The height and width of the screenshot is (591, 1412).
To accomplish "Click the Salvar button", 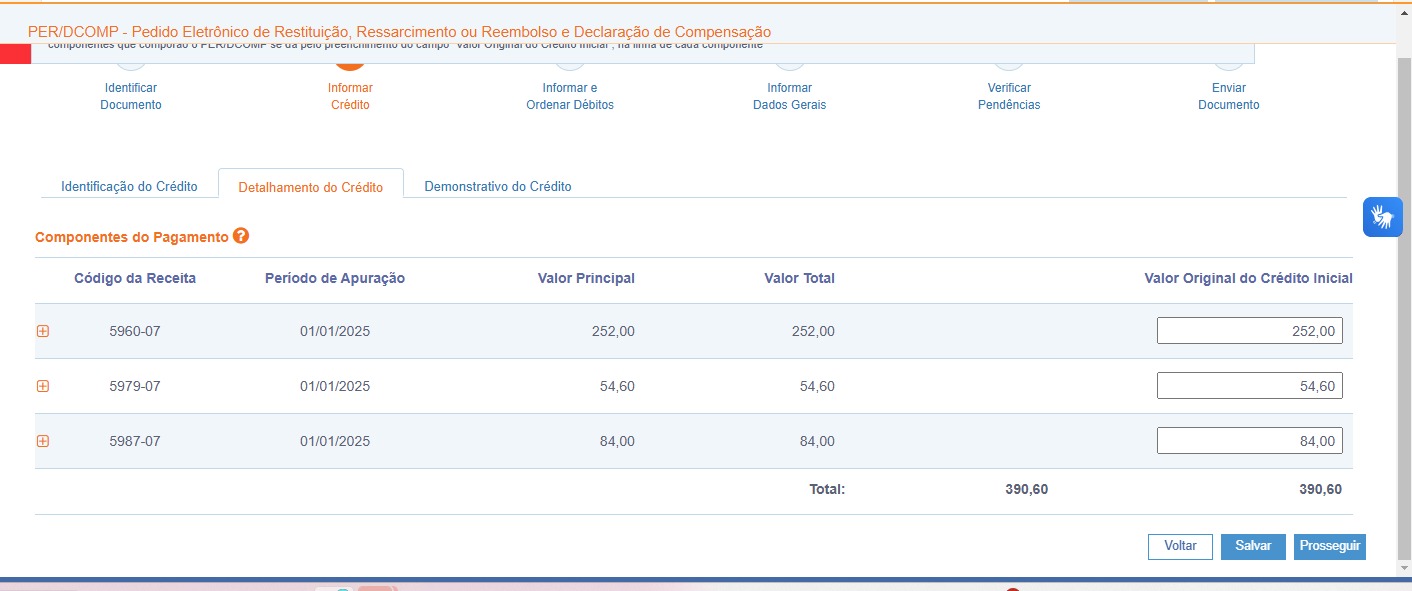I will tap(1253, 546).
